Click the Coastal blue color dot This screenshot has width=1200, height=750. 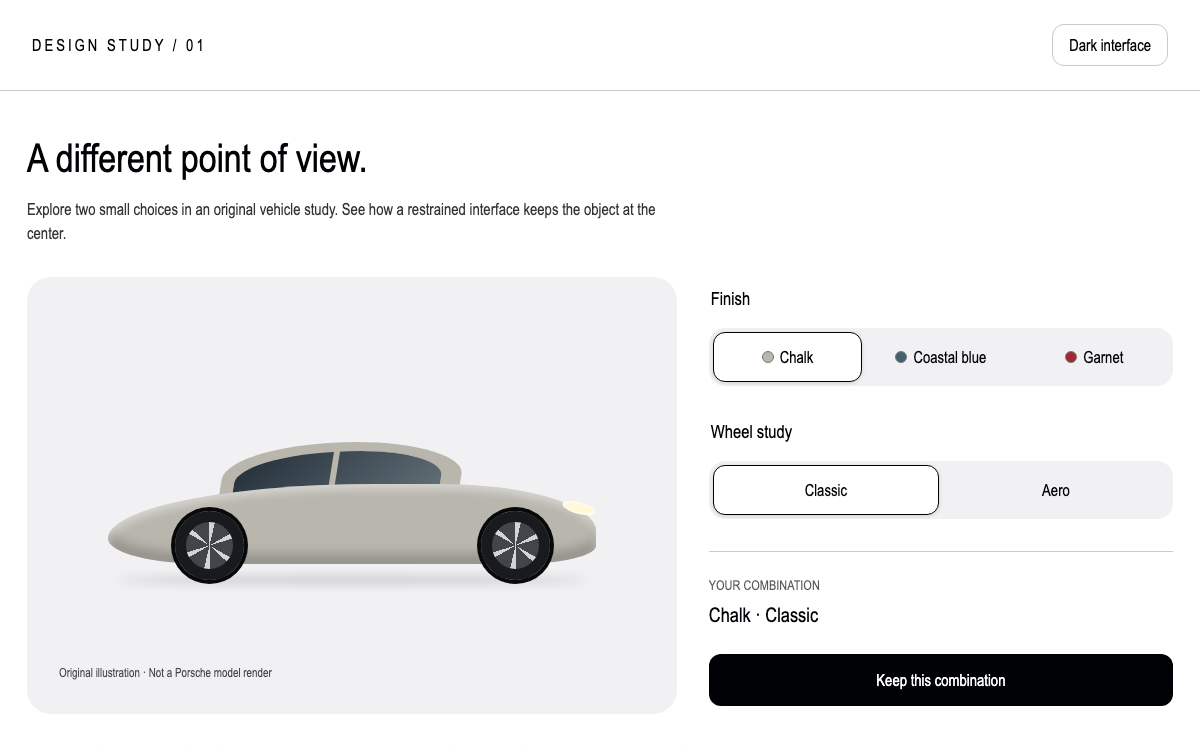(x=901, y=357)
